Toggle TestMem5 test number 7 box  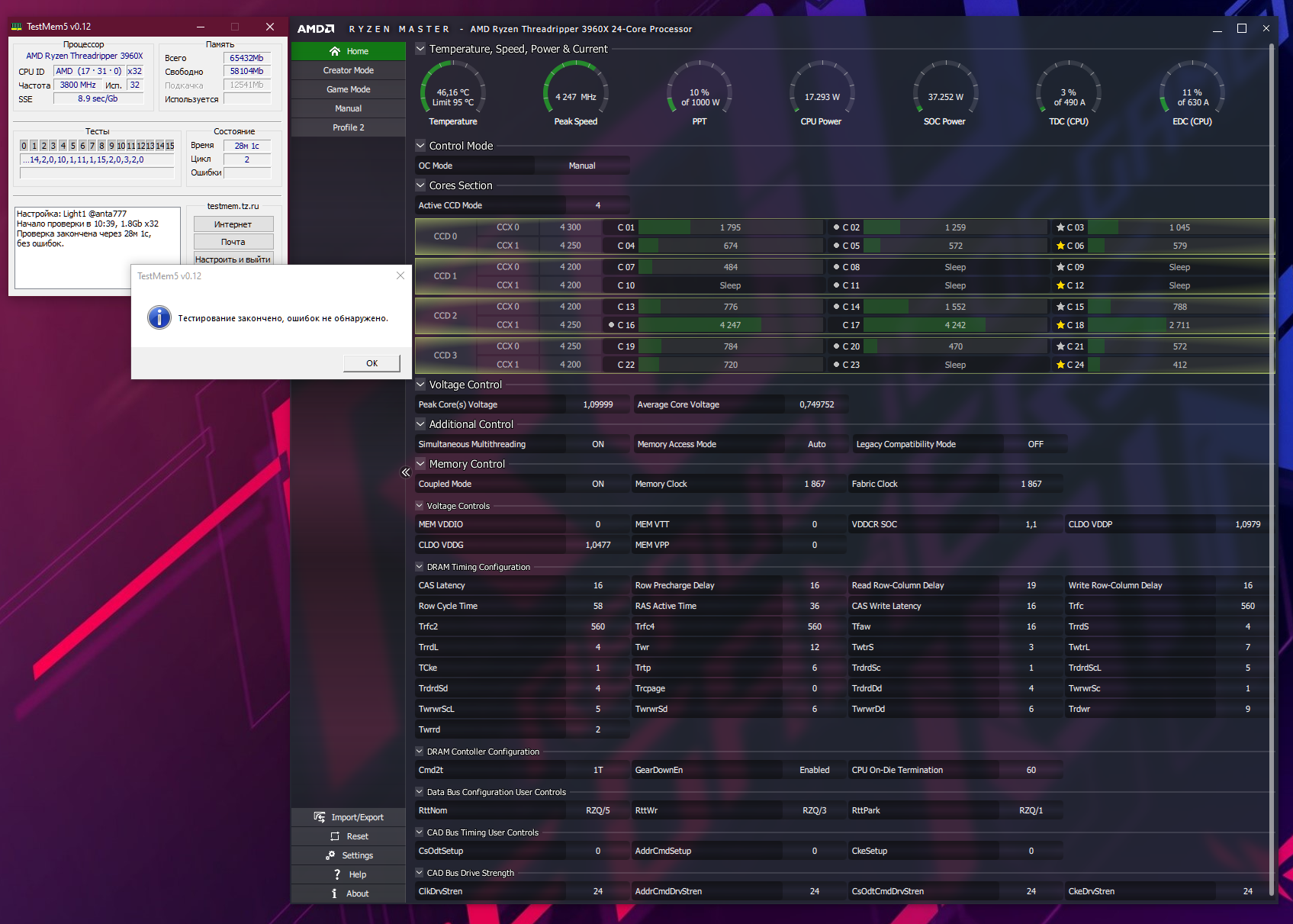92,146
